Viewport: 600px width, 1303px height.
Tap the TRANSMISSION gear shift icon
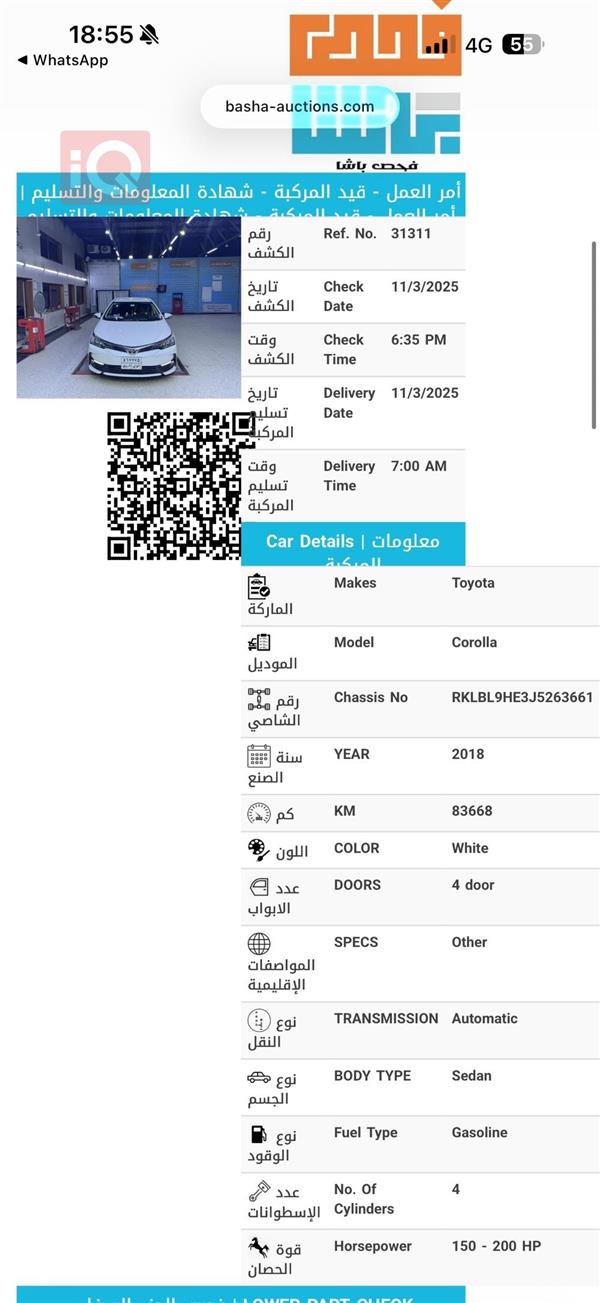259,1021
